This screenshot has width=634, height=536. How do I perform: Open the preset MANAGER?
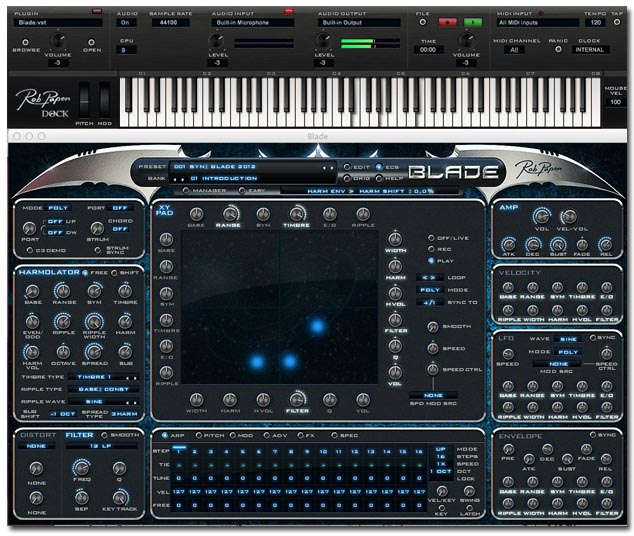[186, 190]
